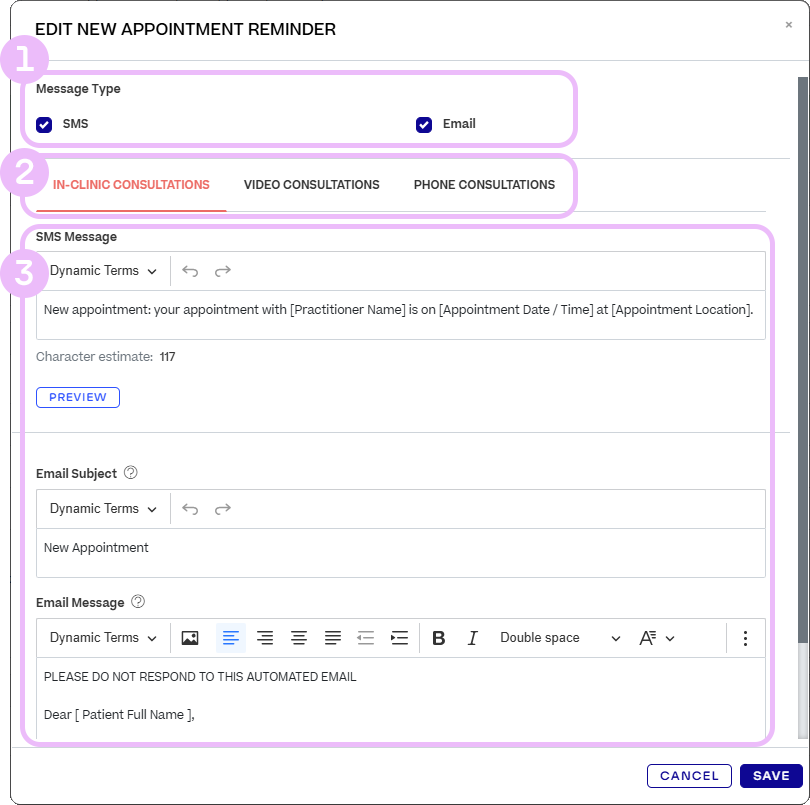Screen dimensions: 810x805
Task: Justify the email message text
Action: (333, 638)
